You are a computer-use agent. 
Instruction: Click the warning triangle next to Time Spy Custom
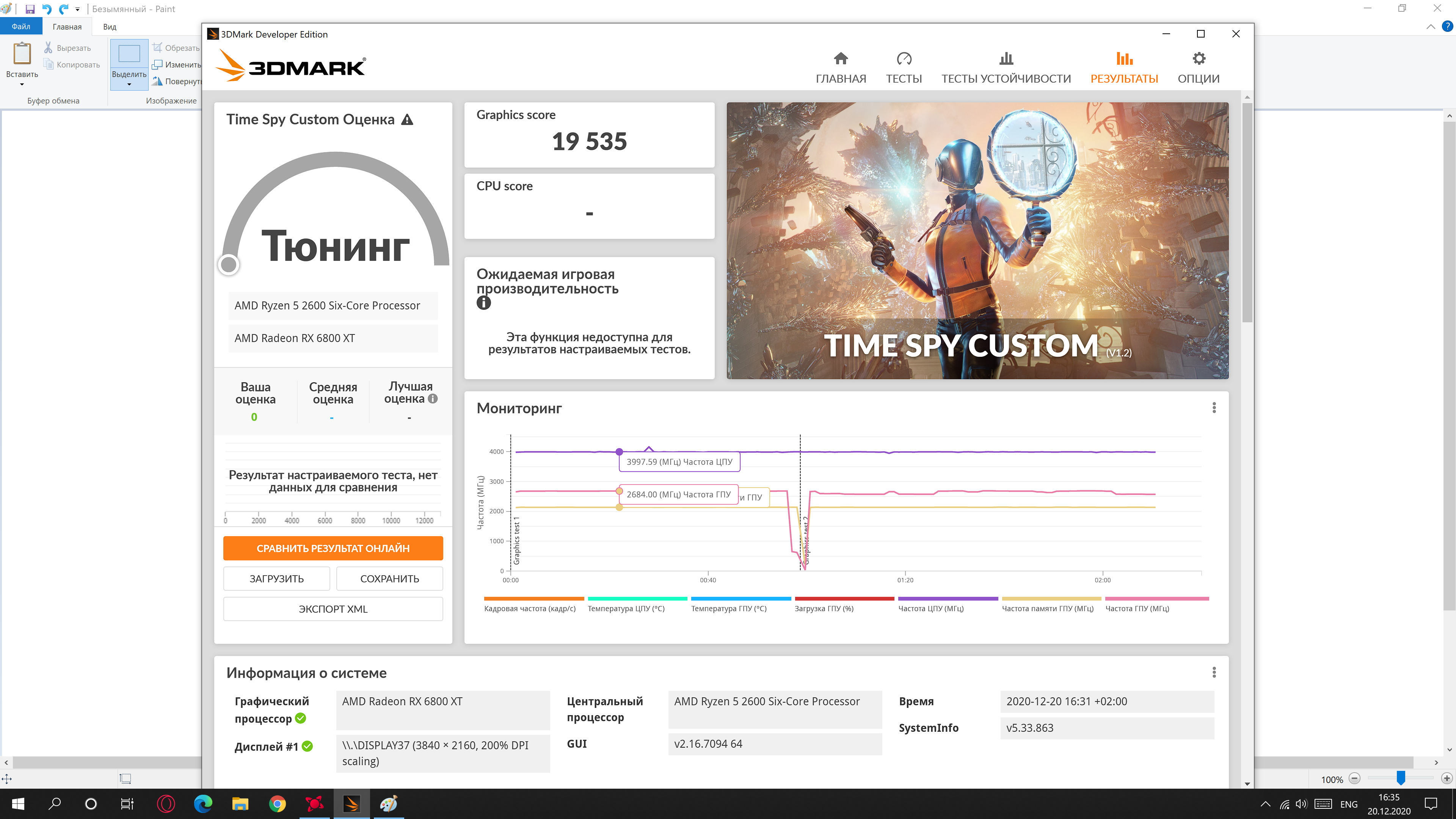[407, 120]
